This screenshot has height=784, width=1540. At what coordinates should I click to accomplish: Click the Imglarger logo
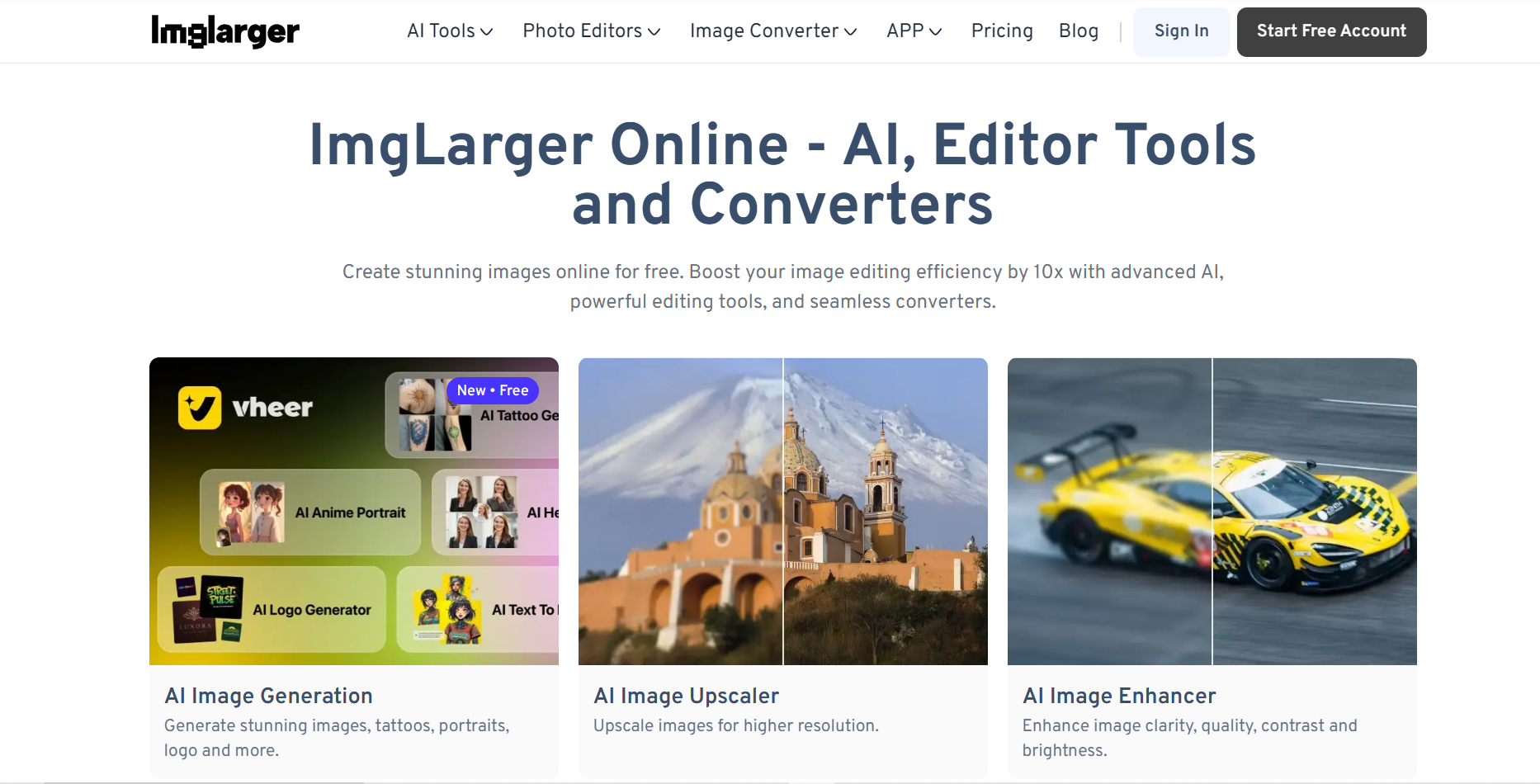tap(225, 31)
